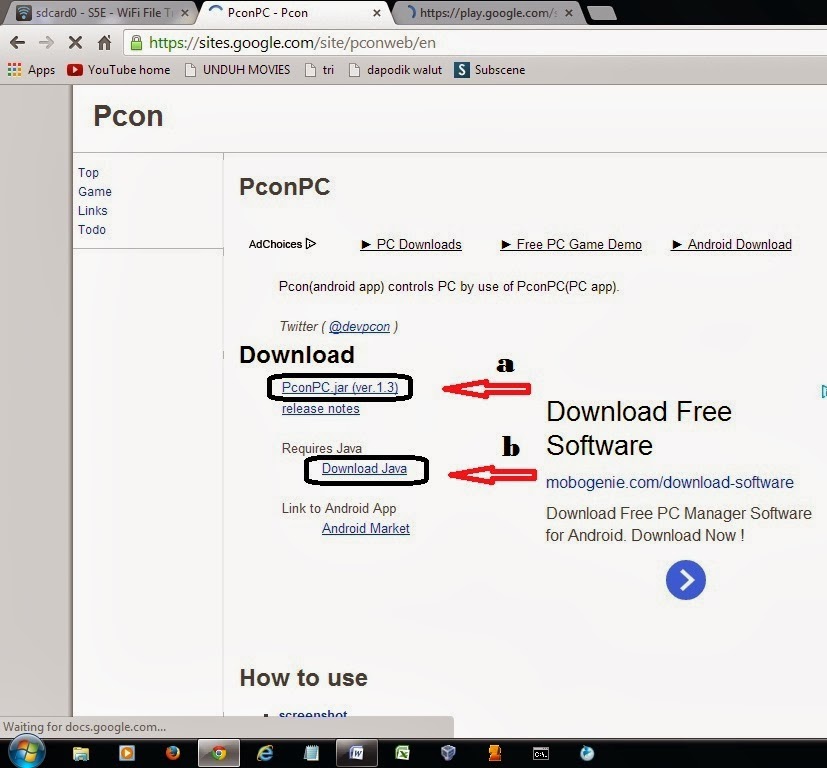Open the Command Prompt taskbar icon

pyautogui.click(x=541, y=754)
